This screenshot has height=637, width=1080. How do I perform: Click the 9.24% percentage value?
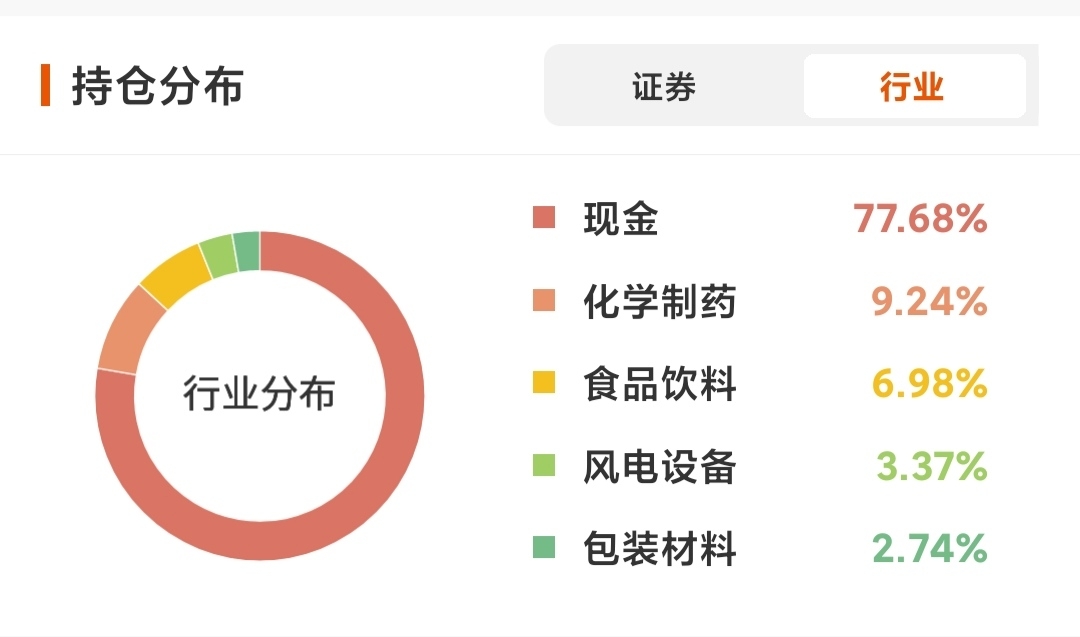[x=929, y=302]
